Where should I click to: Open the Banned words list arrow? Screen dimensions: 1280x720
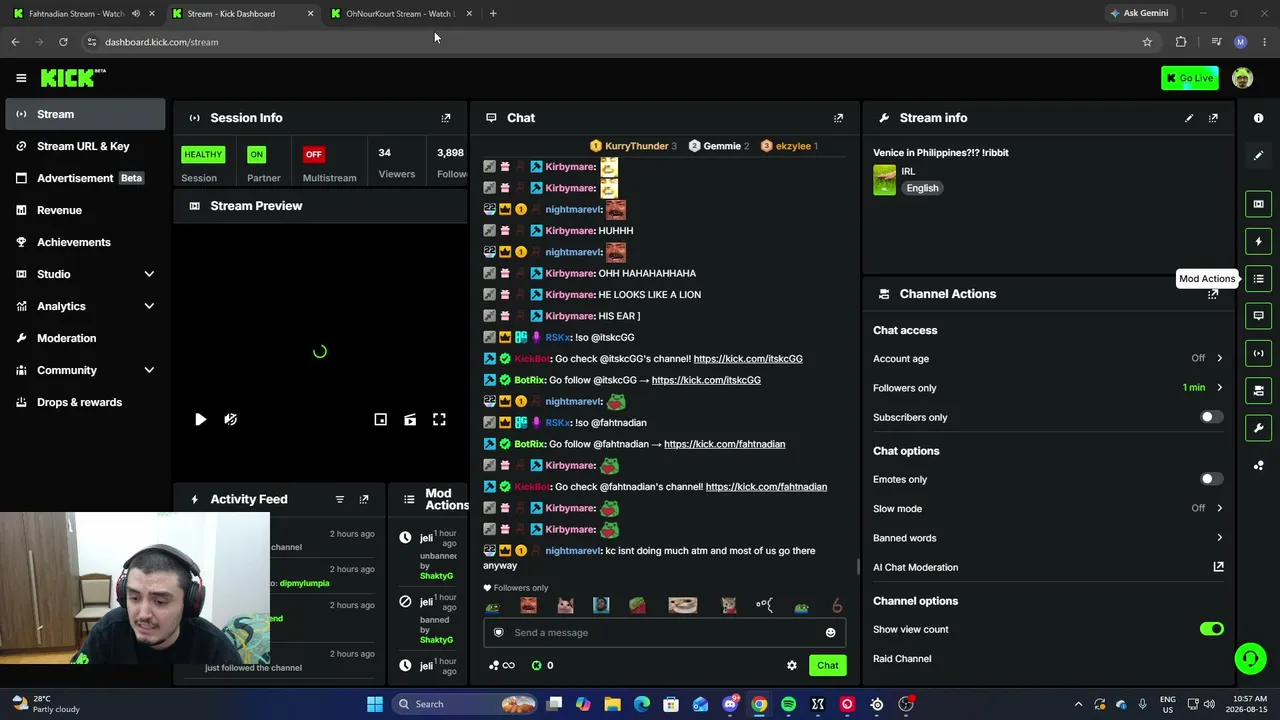(x=1219, y=538)
